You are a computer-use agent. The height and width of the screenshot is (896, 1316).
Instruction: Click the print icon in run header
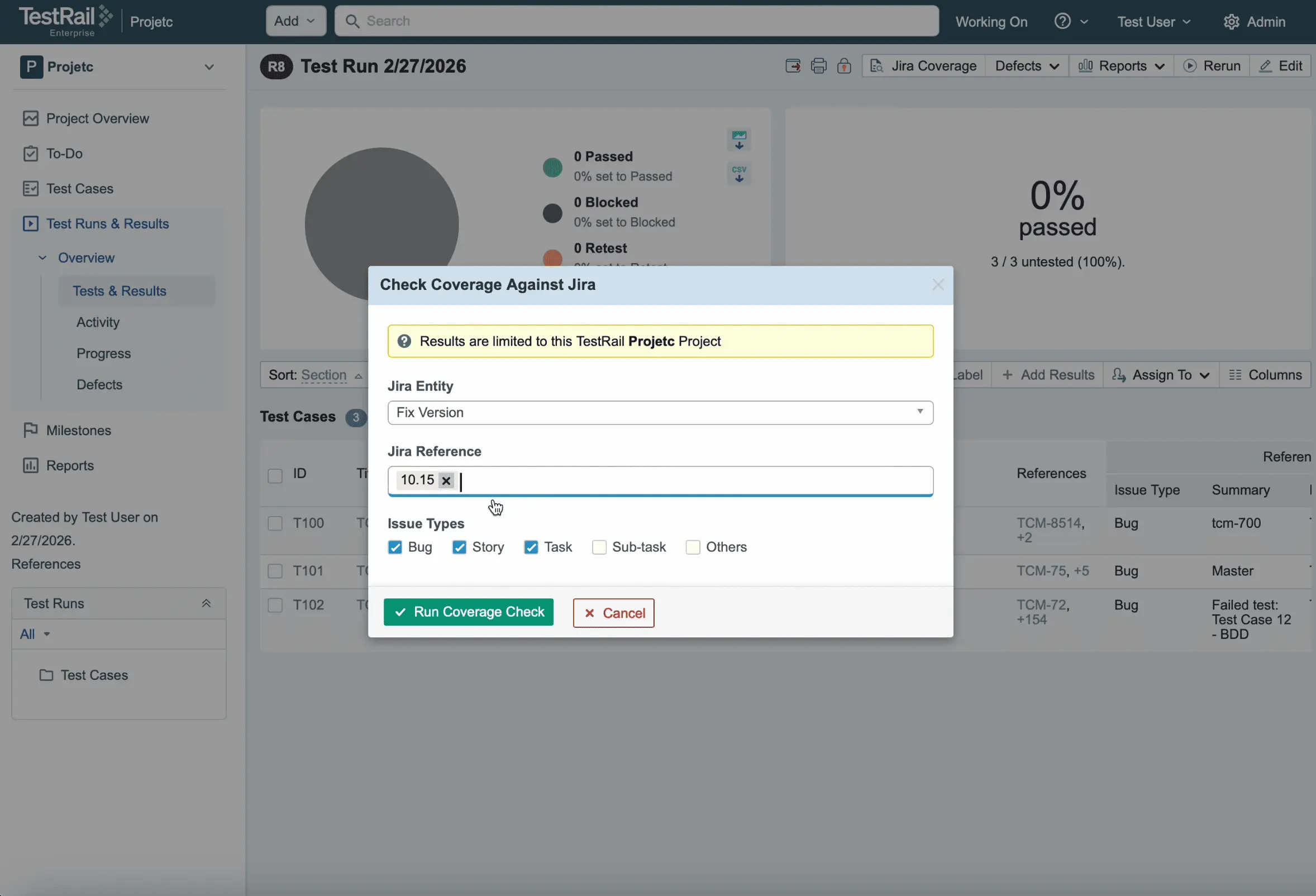818,66
